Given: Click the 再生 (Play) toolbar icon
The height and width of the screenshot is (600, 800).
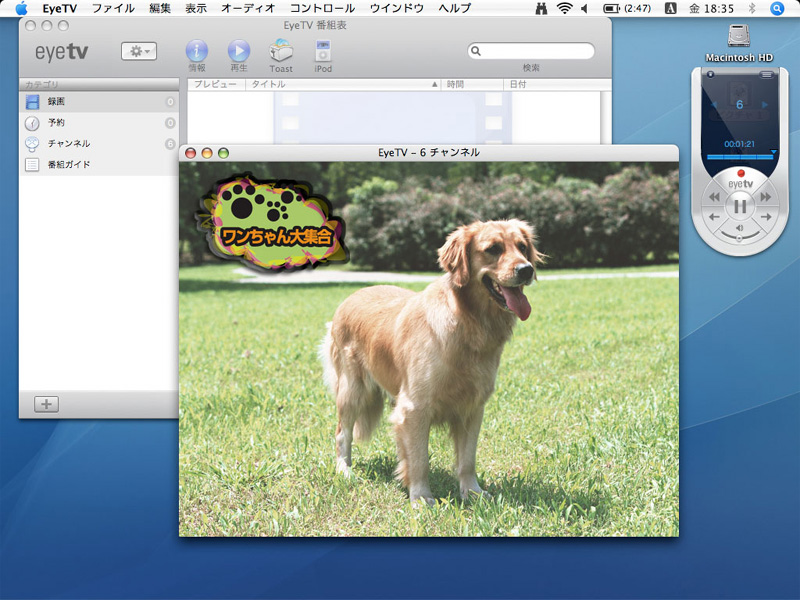Looking at the screenshot, I should (x=239, y=51).
